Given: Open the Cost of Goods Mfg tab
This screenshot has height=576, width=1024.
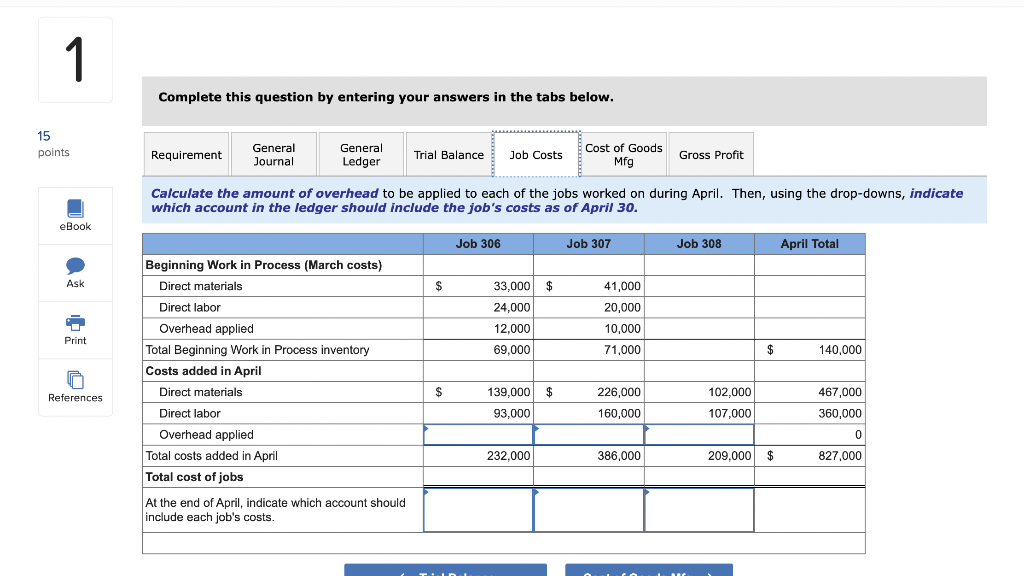Looking at the screenshot, I should (623, 154).
